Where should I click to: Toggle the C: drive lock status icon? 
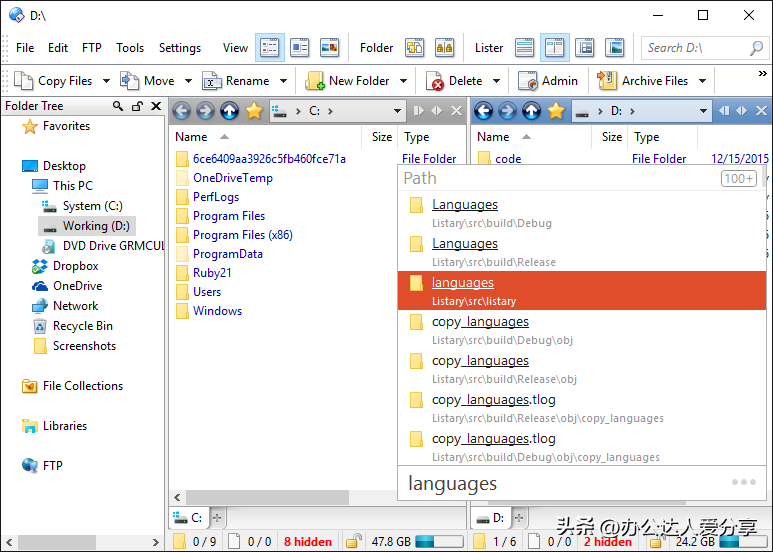point(353,542)
